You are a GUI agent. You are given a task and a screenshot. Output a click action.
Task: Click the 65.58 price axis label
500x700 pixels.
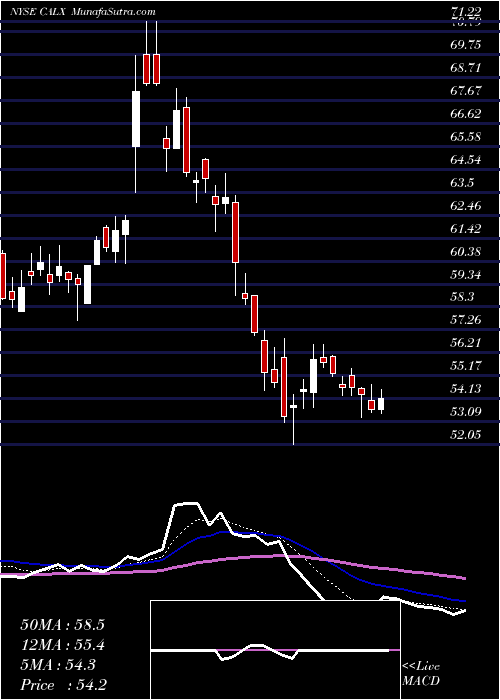(x=466, y=136)
